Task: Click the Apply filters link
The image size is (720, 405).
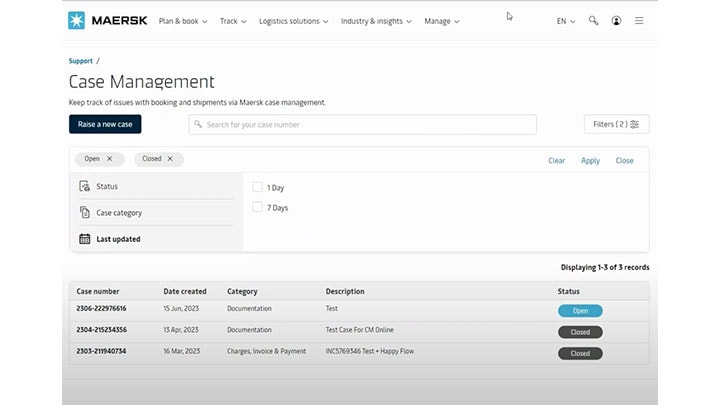Action: [x=590, y=160]
